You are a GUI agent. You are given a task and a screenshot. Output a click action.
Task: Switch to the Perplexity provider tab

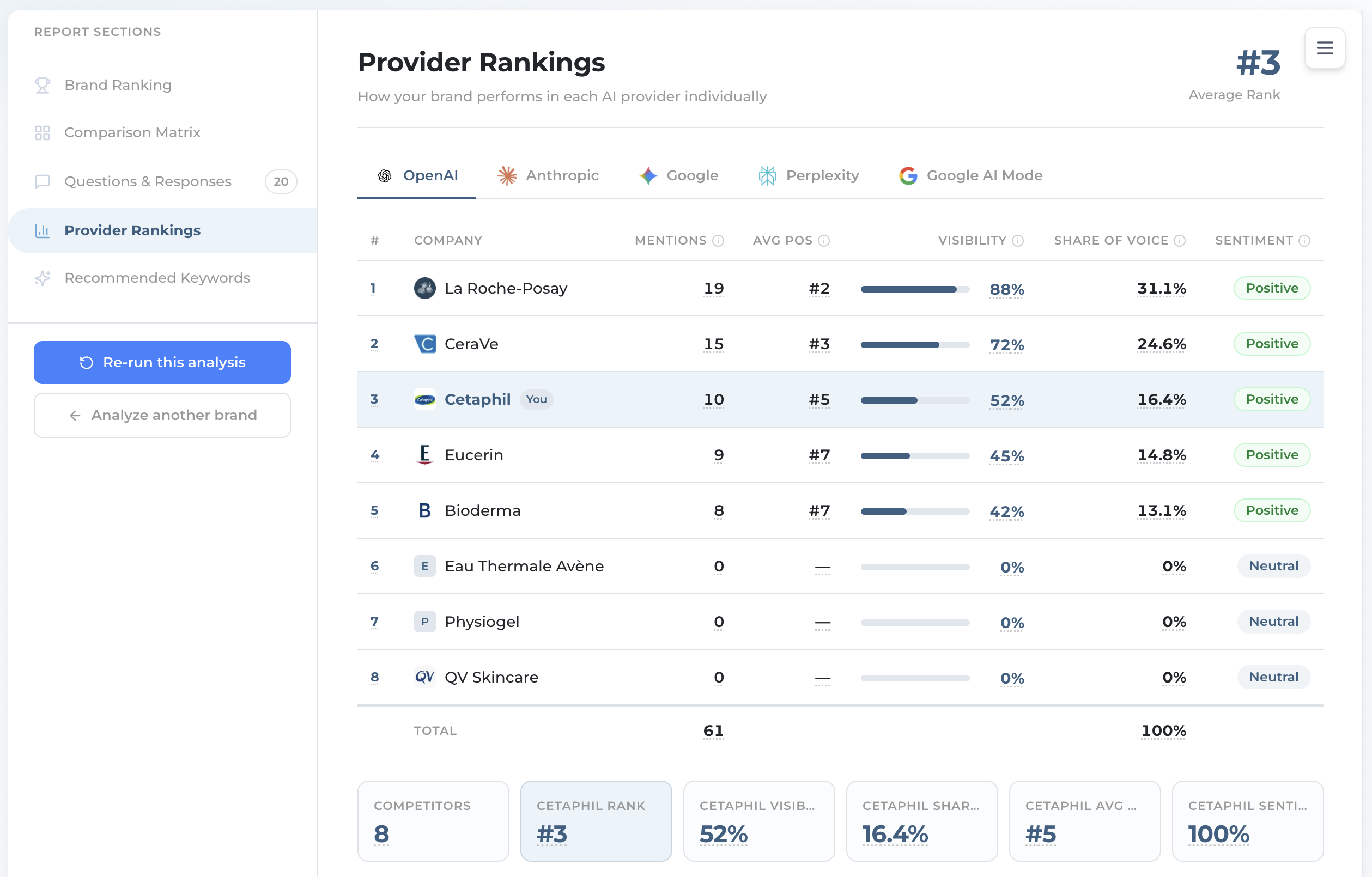click(809, 176)
